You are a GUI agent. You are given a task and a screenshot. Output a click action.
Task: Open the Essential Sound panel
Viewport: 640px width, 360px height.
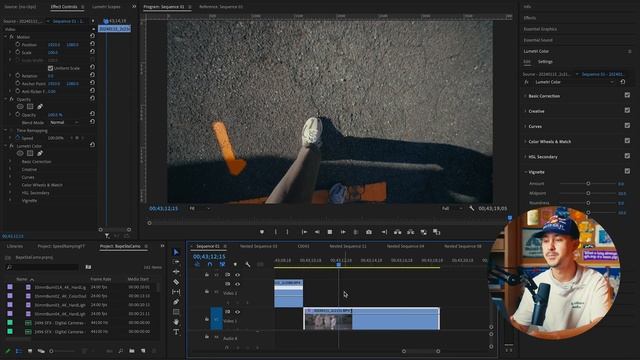538,40
